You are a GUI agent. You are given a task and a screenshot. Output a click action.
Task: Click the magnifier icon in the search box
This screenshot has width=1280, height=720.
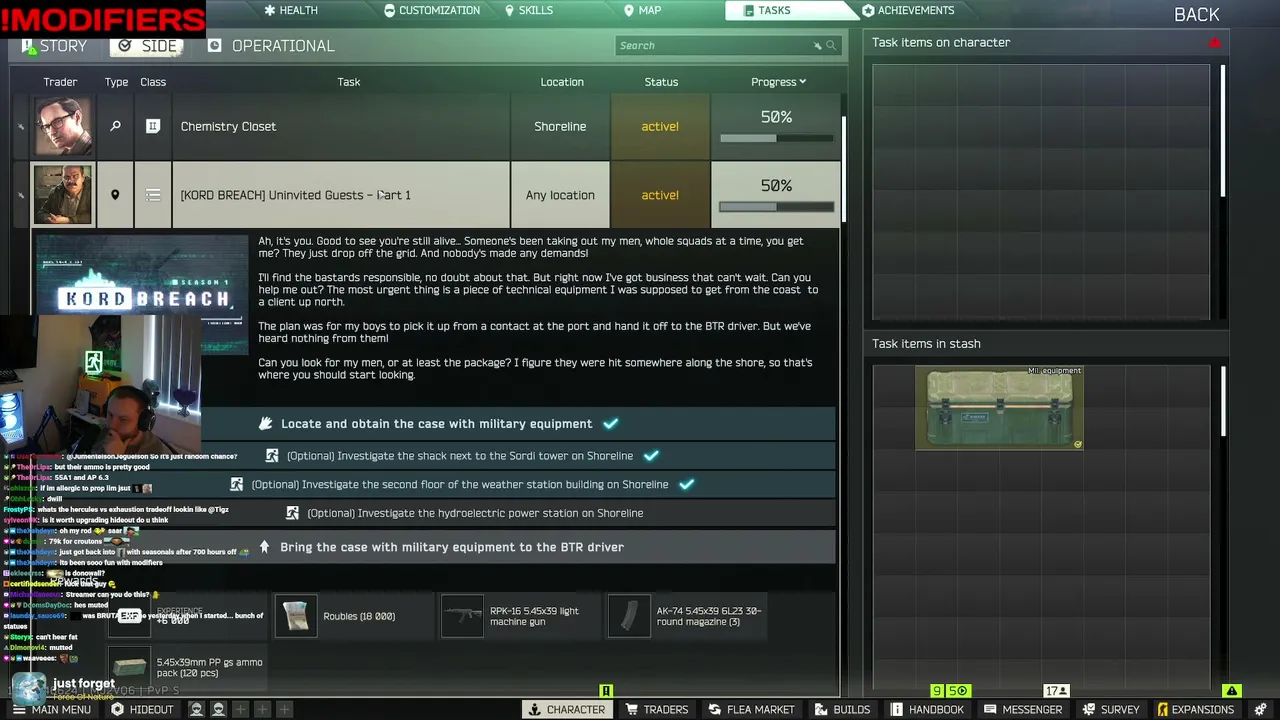[x=831, y=45]
